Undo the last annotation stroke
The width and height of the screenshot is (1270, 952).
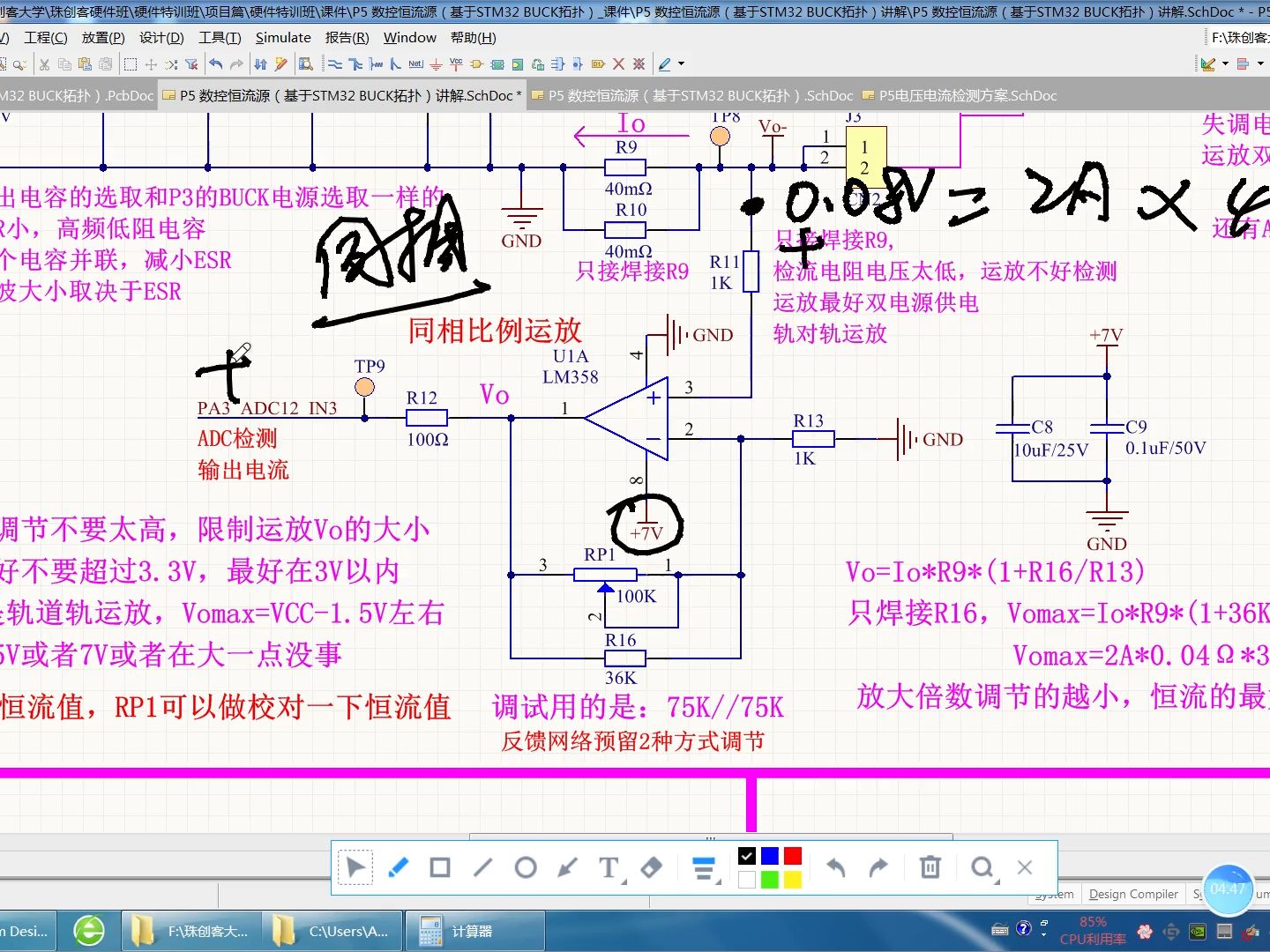834,867
